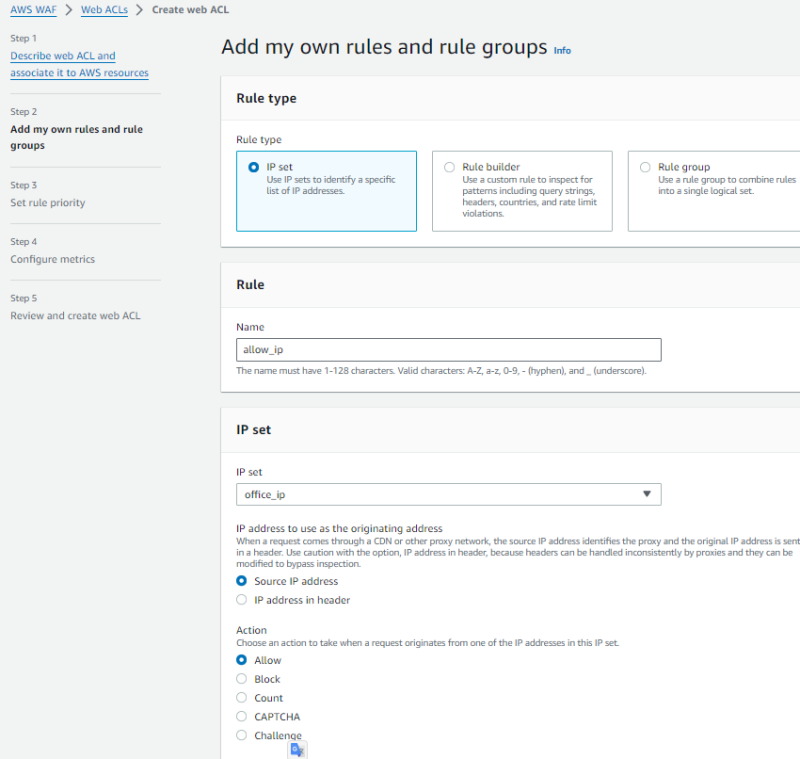This screenshot has height=759, width=800.
Task: Select the CAPTCHA action
Action: pos(241,717)
